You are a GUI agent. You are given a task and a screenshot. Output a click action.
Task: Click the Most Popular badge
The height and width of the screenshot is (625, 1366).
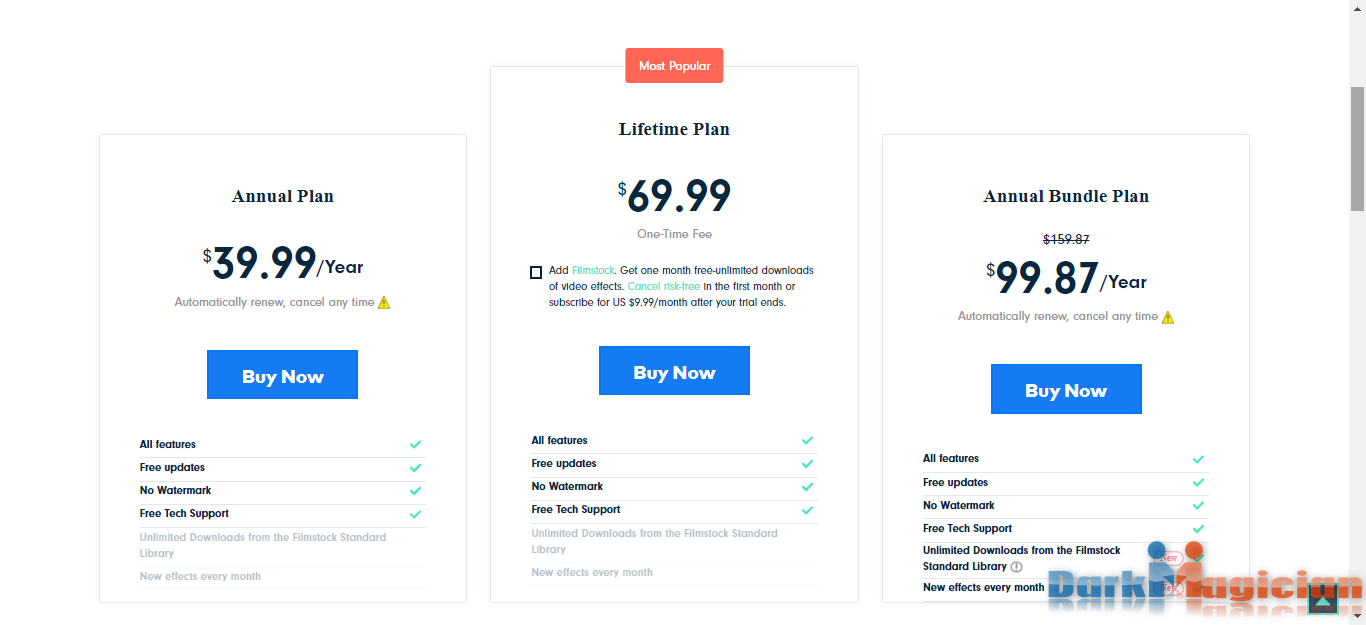pos(674,66)
